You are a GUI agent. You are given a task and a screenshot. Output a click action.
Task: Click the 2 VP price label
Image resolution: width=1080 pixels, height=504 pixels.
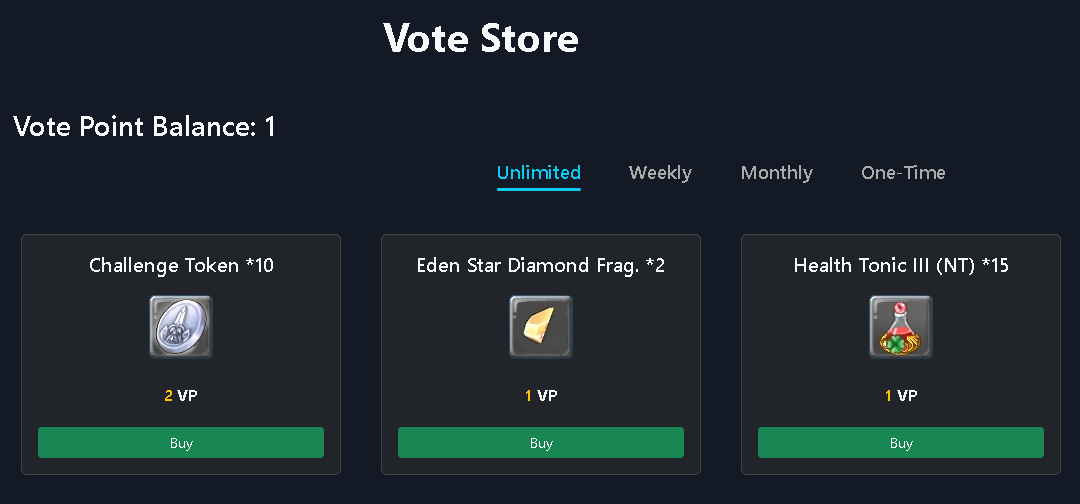(x=181, y=396)
